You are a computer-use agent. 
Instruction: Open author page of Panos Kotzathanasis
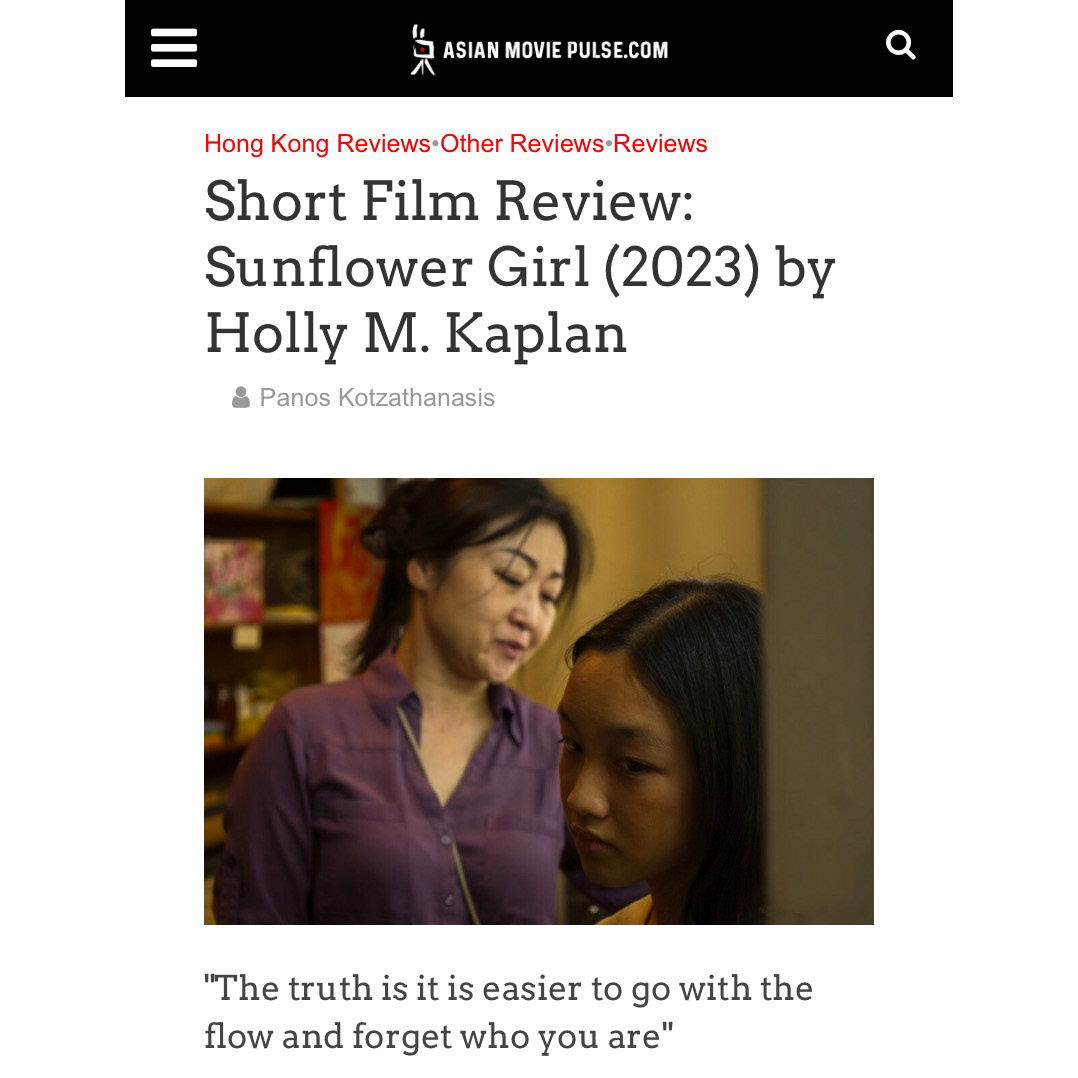pos(377,397)
